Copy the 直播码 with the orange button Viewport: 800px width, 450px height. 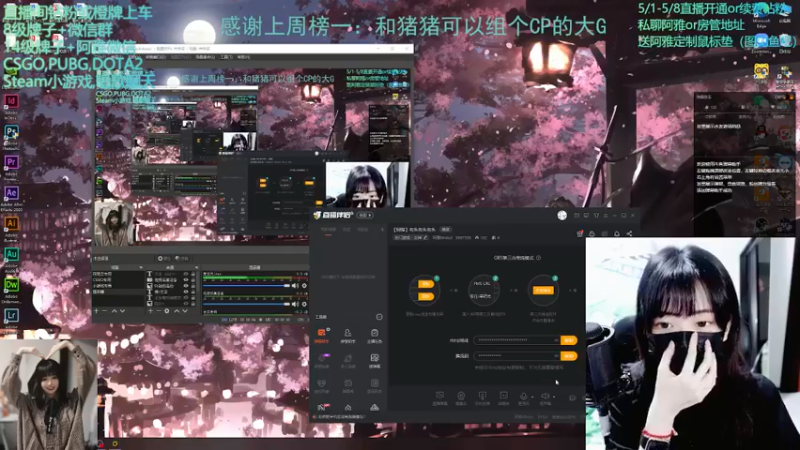[569, 356]
